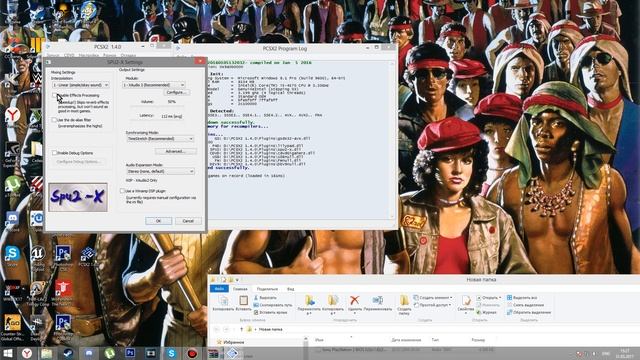
Task: Click the Вырезать scissors item
Action: tap(265, 298)
